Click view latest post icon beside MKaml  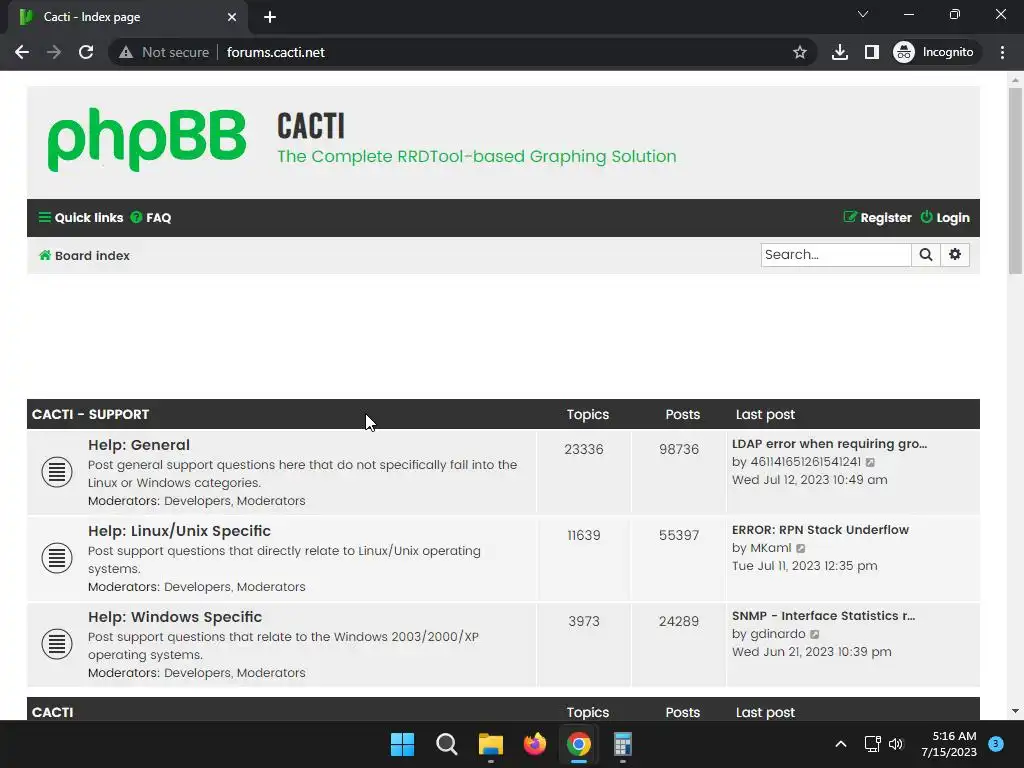pyautogui.click(x=801, y=549)
